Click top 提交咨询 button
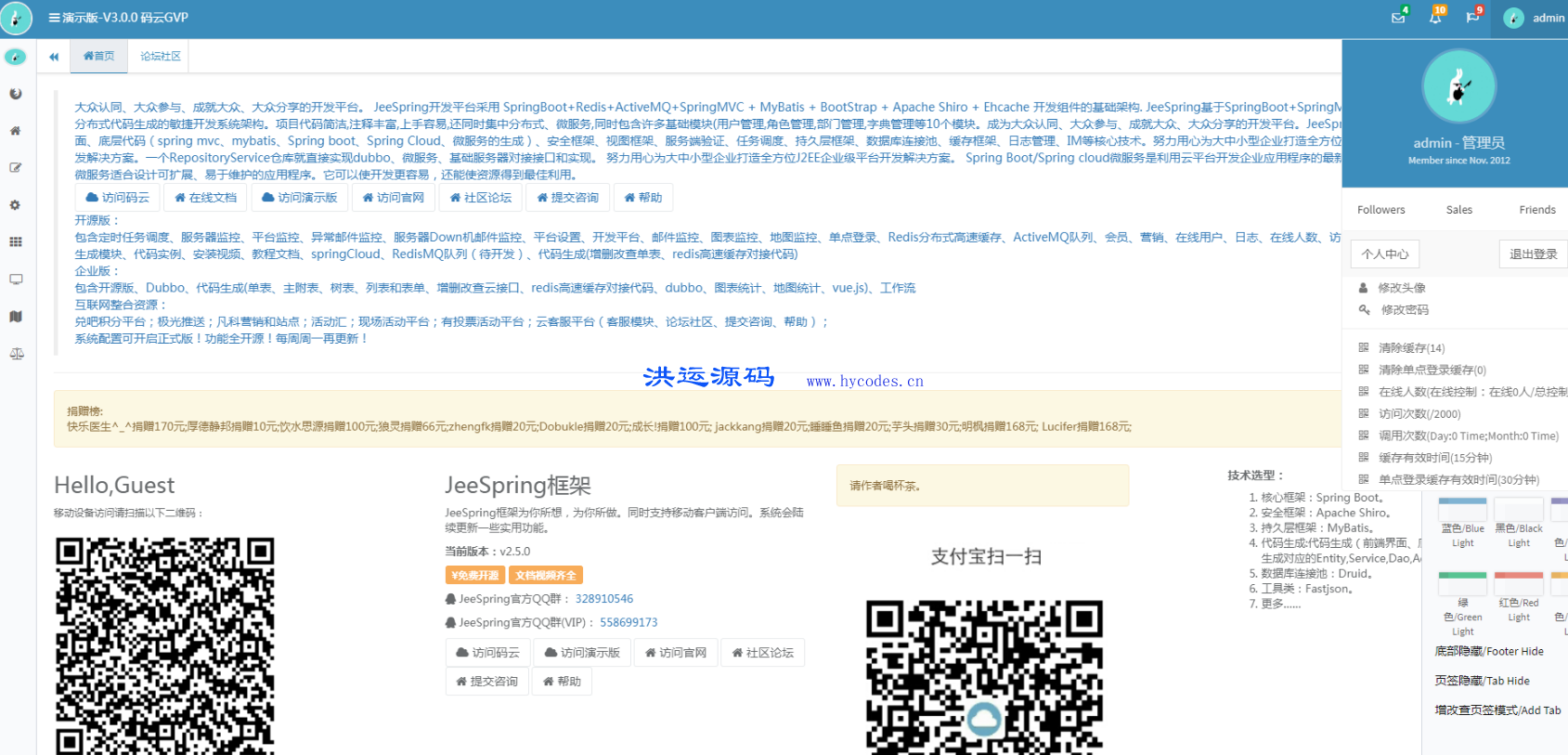Image resolution: width=1568 pixels, height=755 pixels. tap(568, 198)
